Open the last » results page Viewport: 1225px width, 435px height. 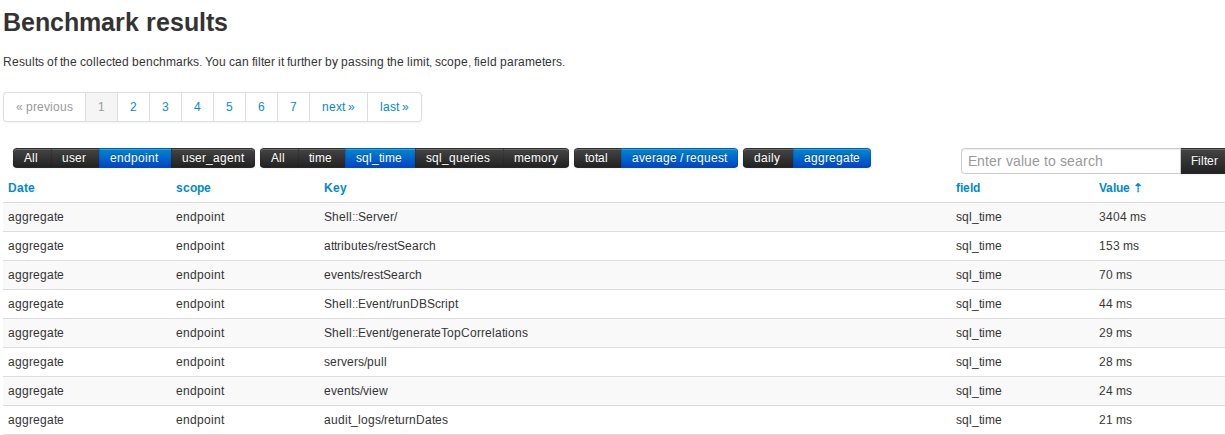(394, 107)
